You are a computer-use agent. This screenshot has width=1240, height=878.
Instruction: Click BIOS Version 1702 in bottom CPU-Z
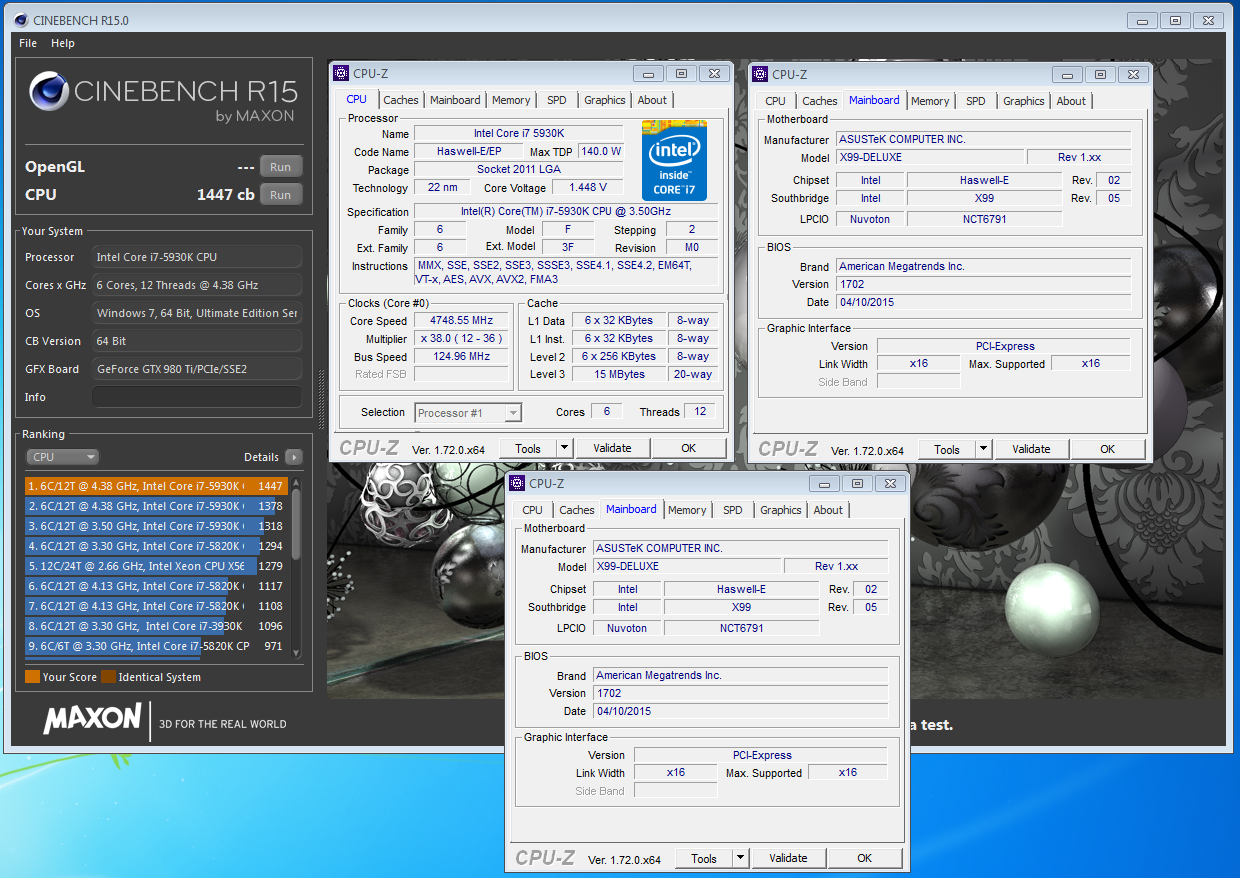point(740,693)
